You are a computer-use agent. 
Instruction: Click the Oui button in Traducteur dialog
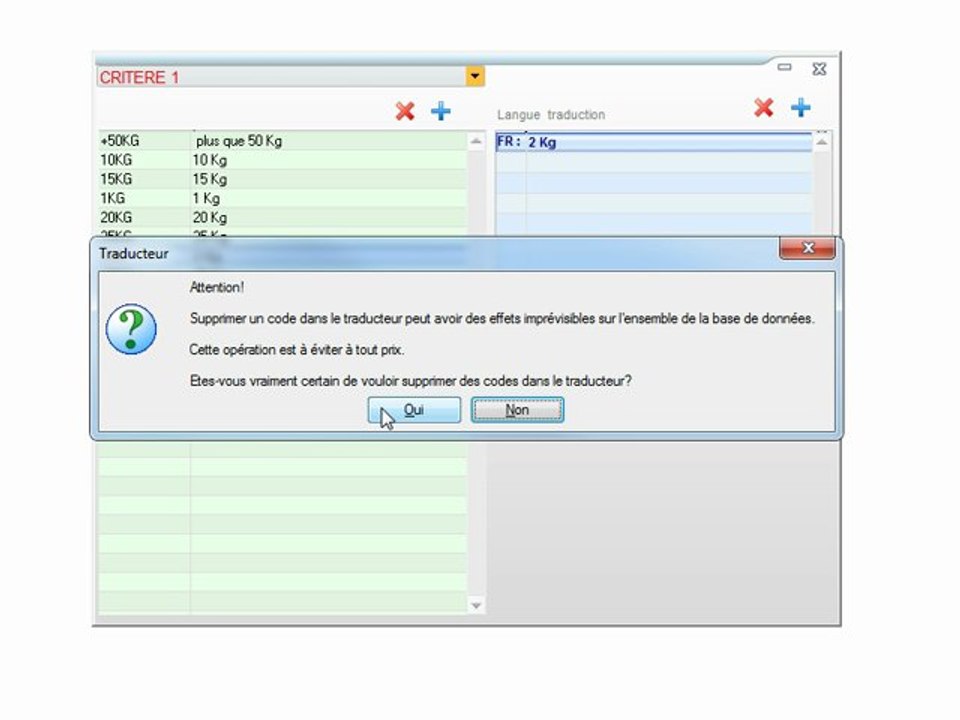414,410
